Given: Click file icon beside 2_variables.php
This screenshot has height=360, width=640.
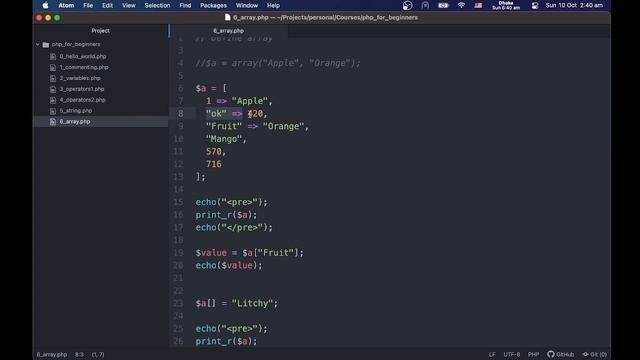Looking at the screenshot, I should pyautogui.click(x=53, y=78).
